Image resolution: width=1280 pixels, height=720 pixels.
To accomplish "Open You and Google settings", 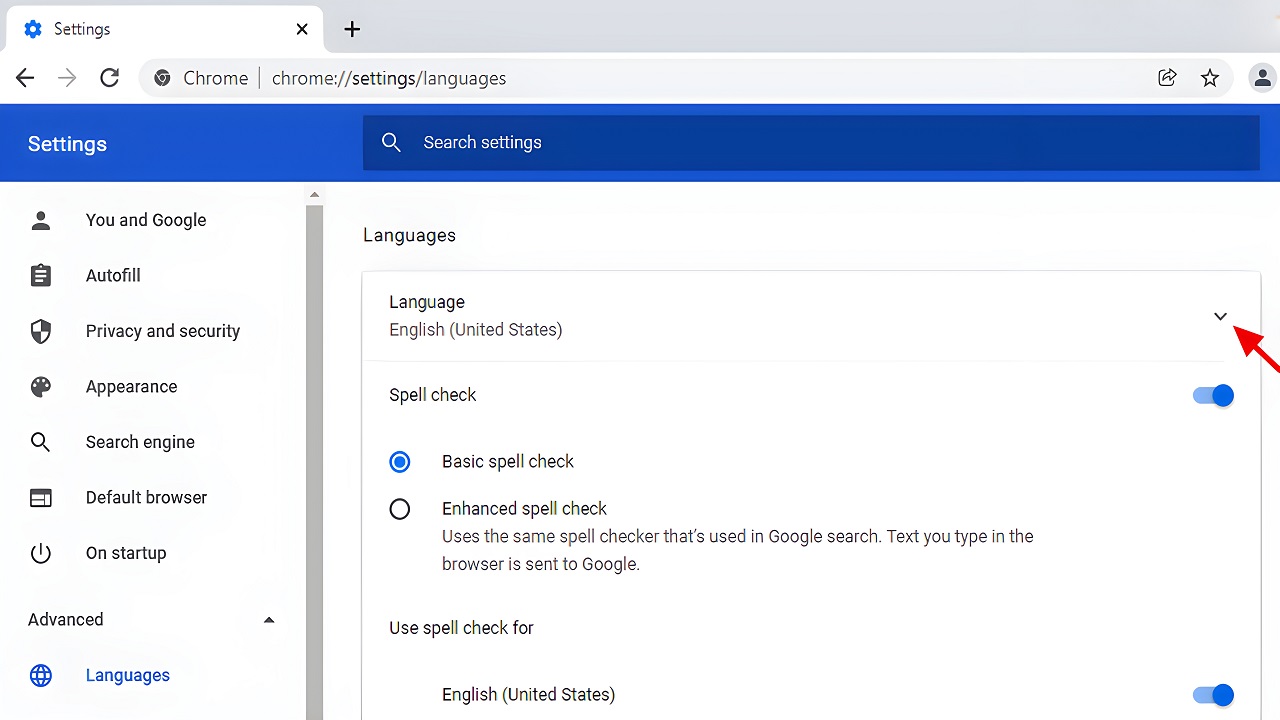I will [146, 220].
